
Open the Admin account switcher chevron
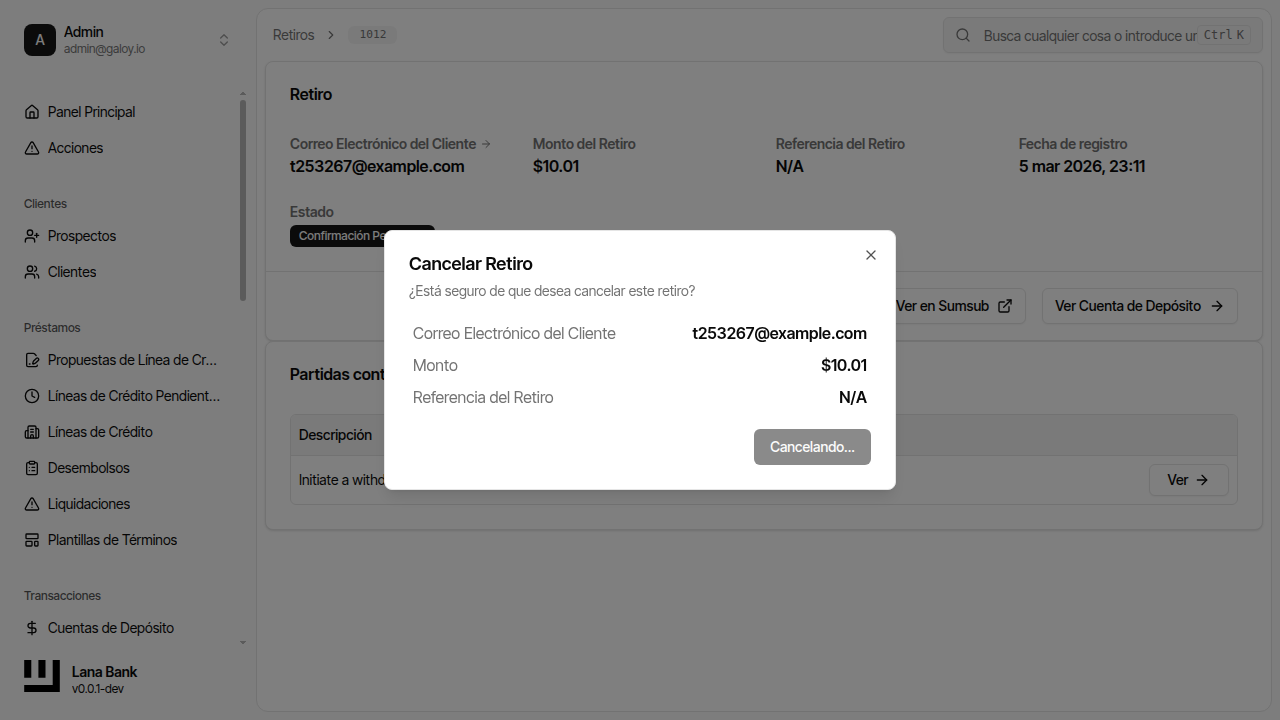tap(224, 39)
